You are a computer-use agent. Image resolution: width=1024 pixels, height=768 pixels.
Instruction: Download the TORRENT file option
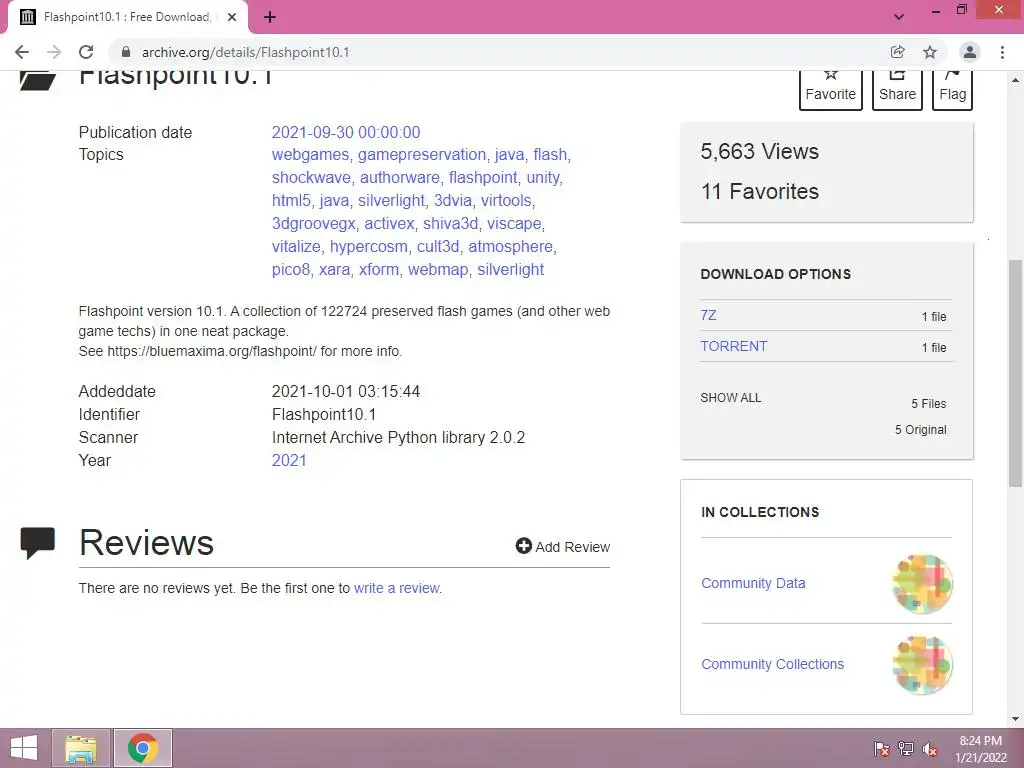[733, 346]
